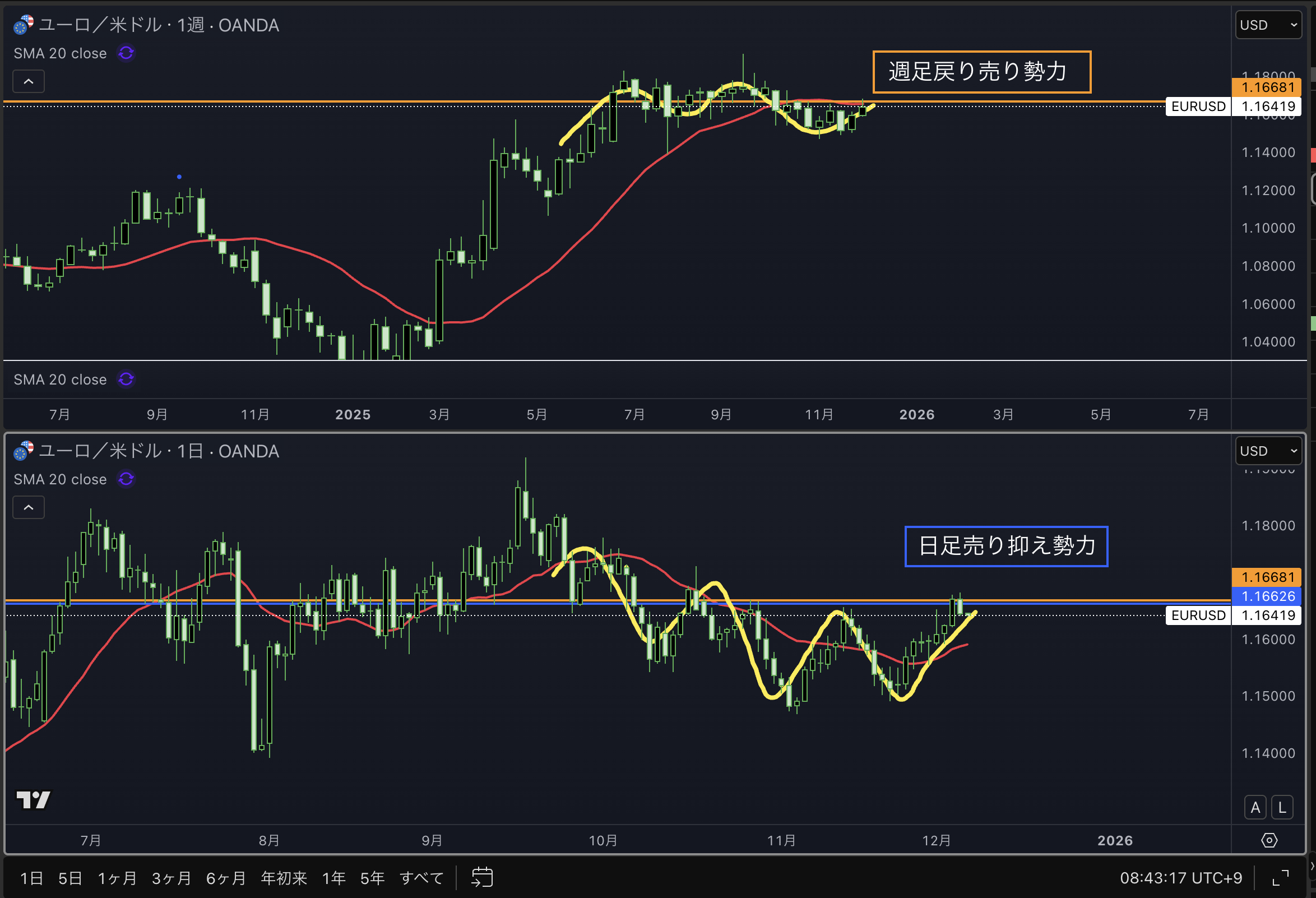Select the 年初来 time range

(x=284, y=878)
